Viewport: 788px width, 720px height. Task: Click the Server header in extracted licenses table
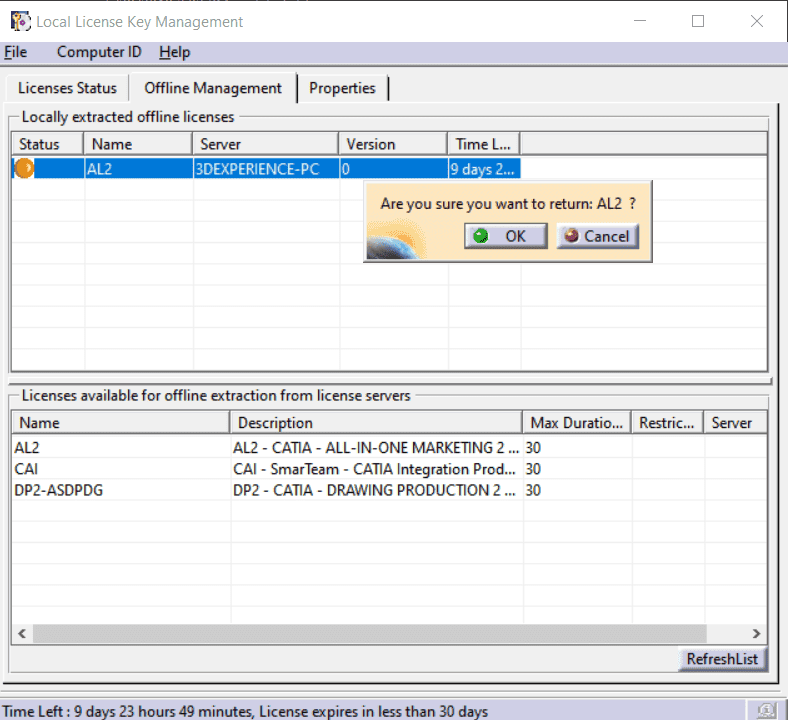click(x=265, y=144)
